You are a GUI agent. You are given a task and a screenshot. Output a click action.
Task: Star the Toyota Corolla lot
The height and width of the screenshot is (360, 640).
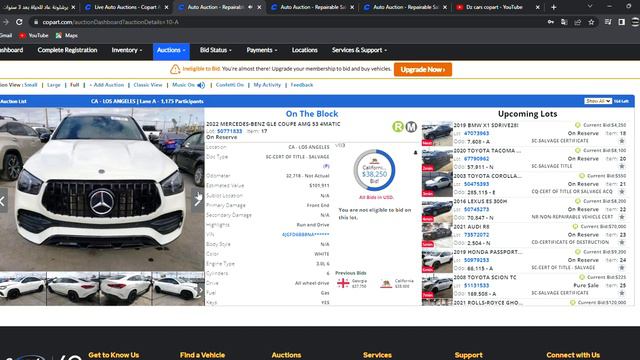tap(622, 191)
